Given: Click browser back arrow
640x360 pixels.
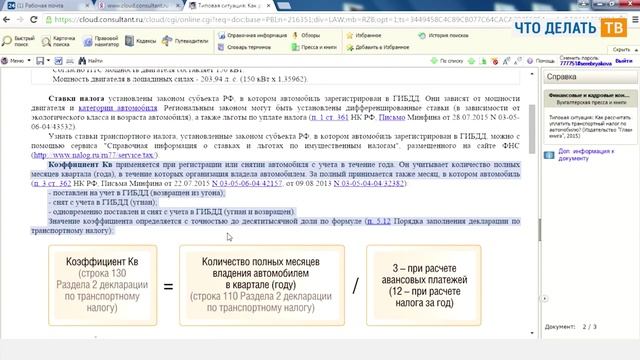Looking at the screenshot, I should point(7,19).
